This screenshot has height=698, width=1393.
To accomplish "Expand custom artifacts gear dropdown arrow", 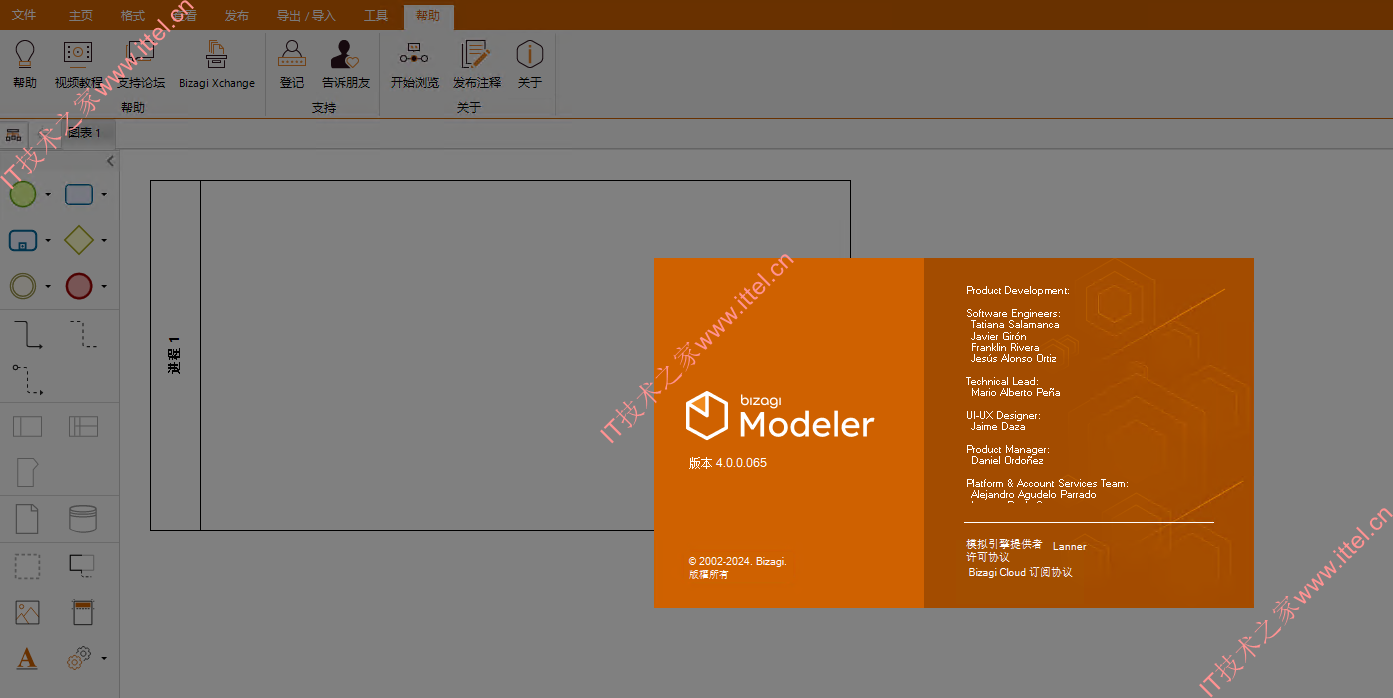I will [x=104, y=659].
